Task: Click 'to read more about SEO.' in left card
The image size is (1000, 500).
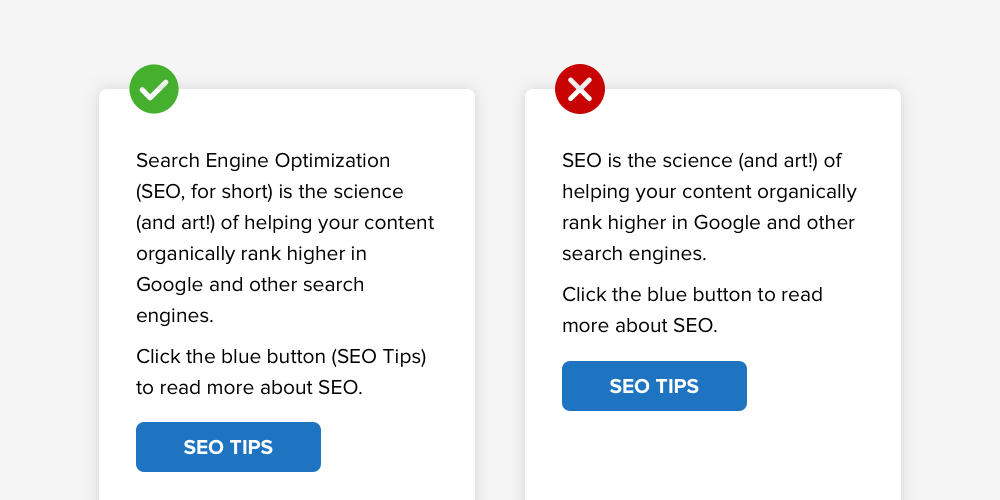Action: click(x=249, y=387)
